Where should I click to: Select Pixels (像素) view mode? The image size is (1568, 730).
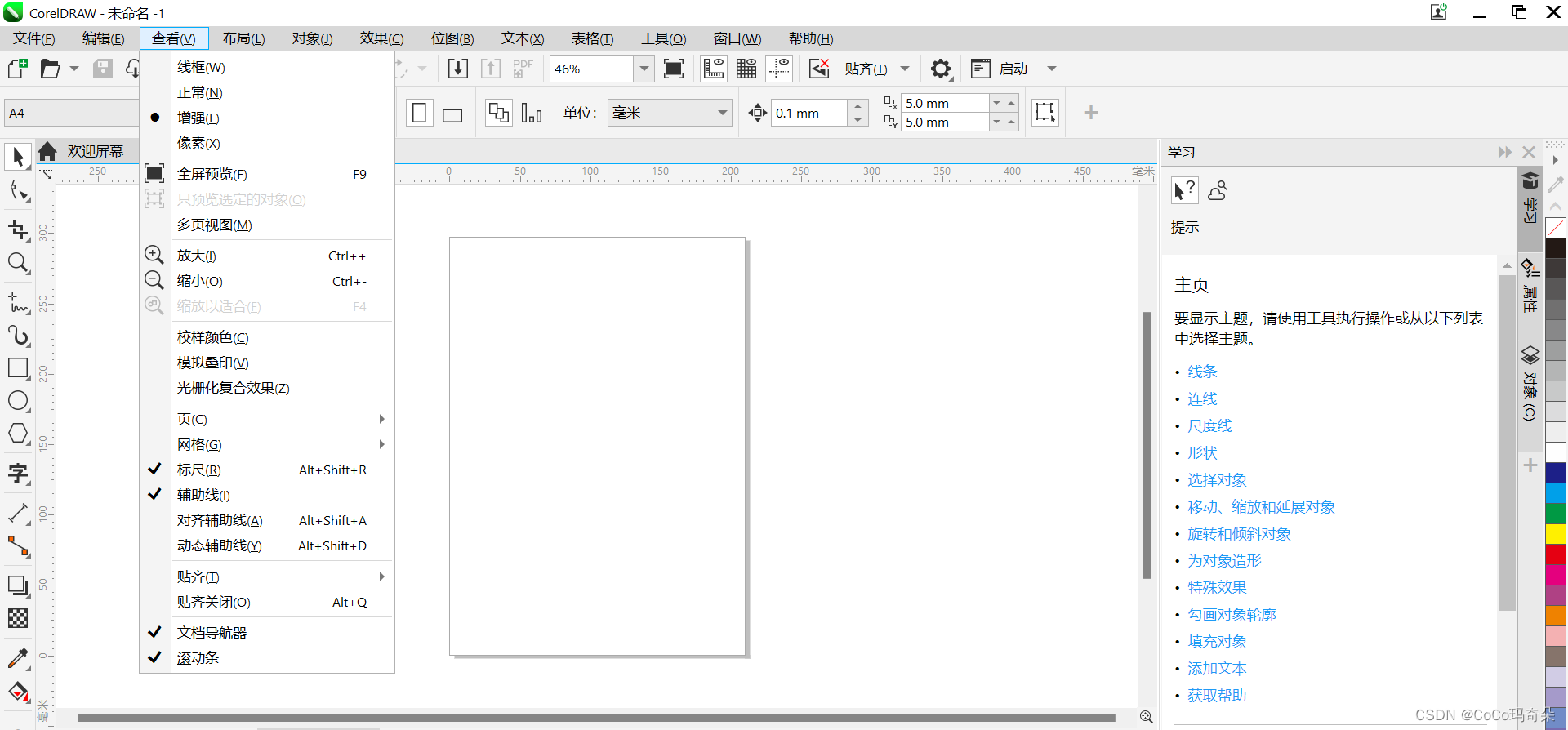coord(267,143)
